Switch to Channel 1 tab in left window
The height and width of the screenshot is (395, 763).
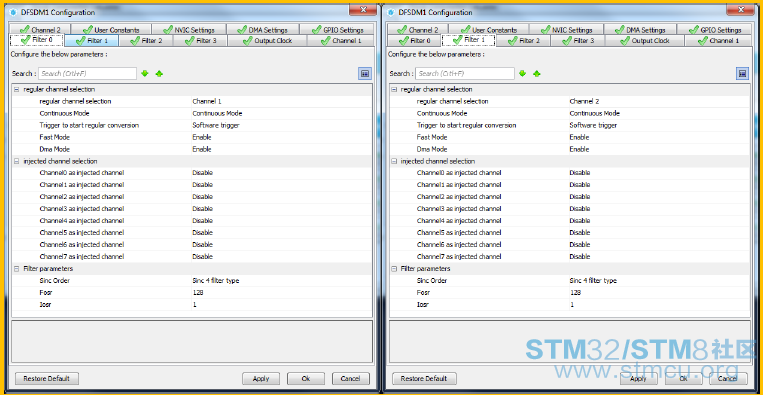[341, 41]
